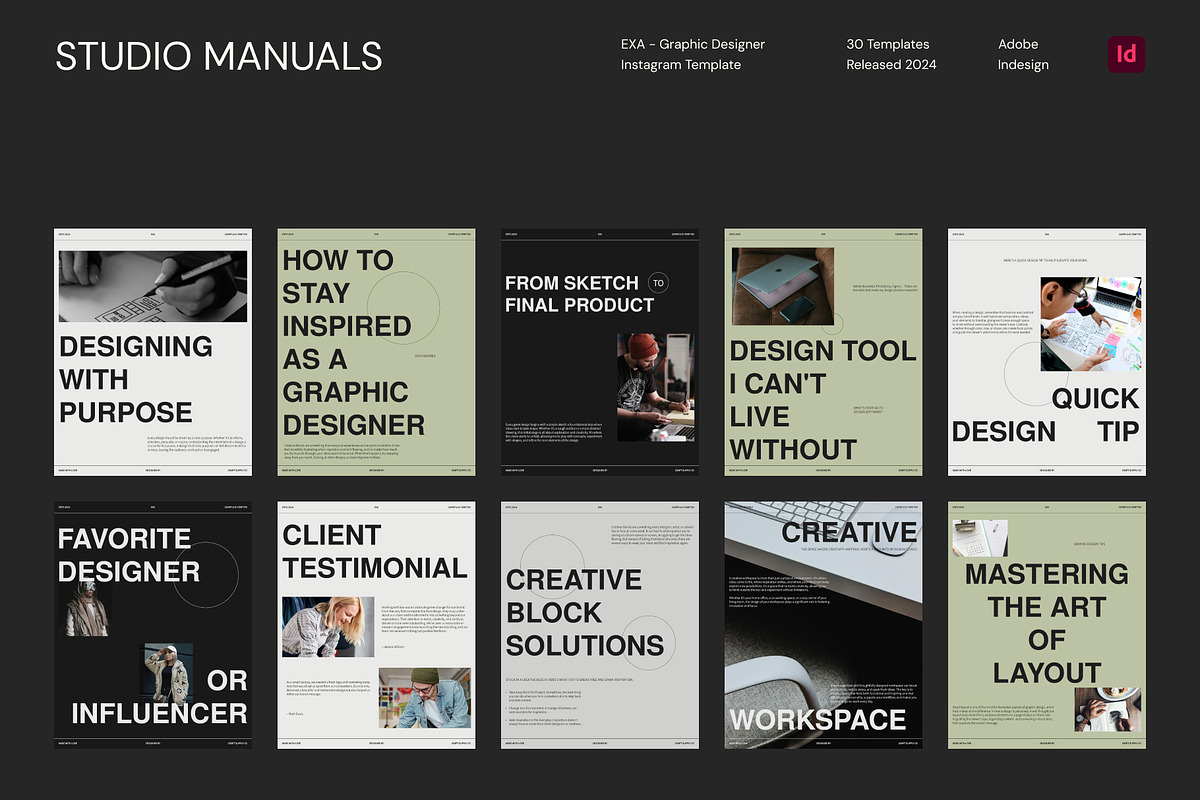Click the Adobe InDesign Id icon
The width and height of the screenshot is (1200, 800).
click(x=1126, y=54)
